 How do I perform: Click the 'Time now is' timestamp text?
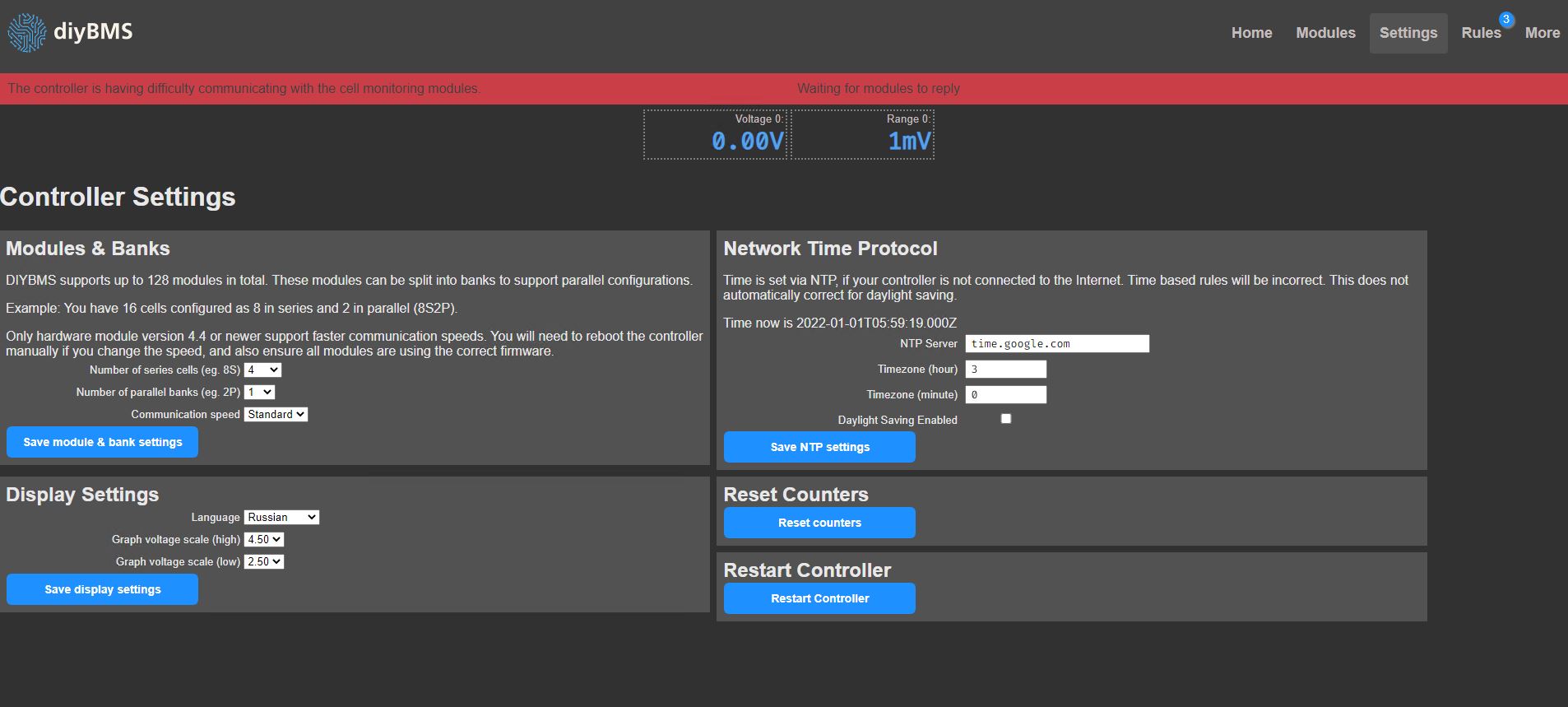[x=840, y=323]
